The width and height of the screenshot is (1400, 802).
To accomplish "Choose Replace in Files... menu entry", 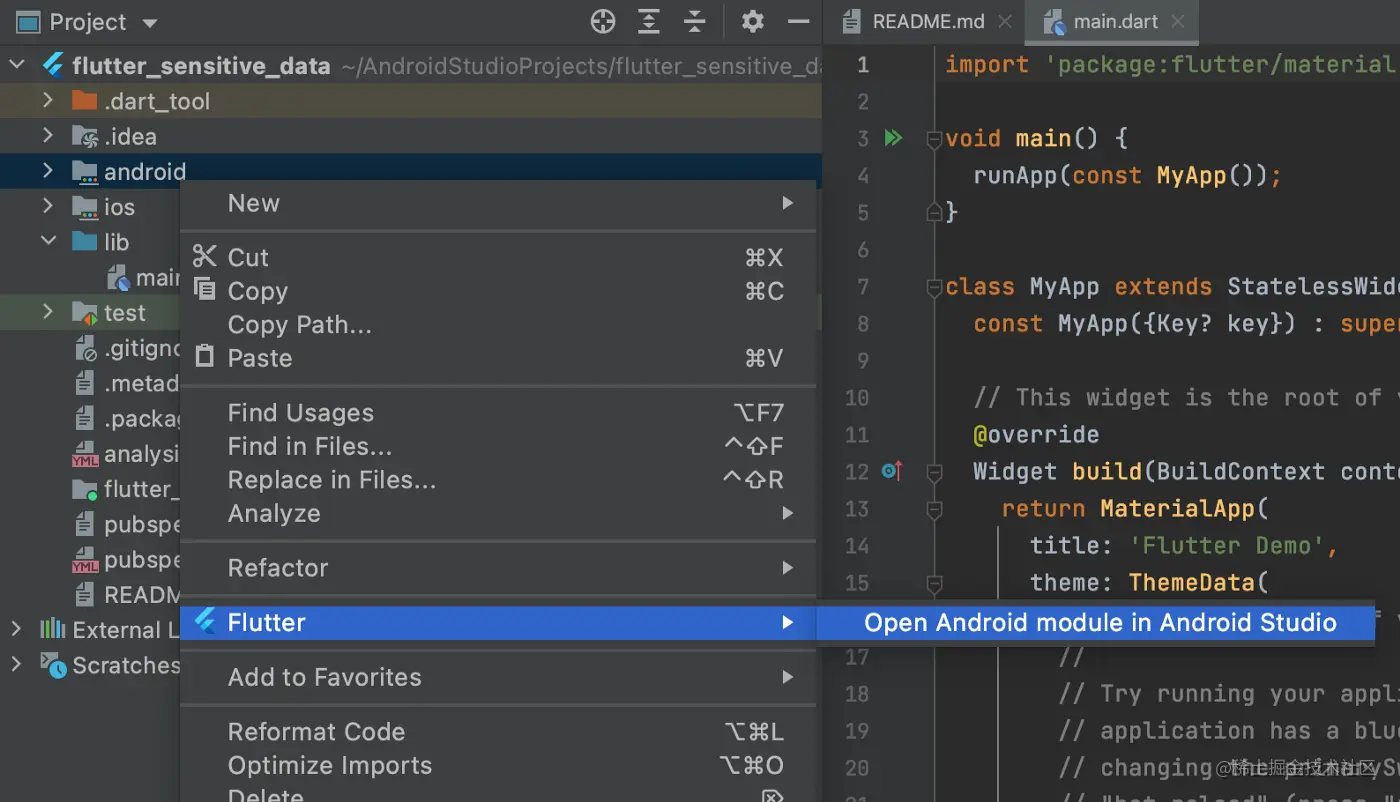I will [x=498, y=479].
